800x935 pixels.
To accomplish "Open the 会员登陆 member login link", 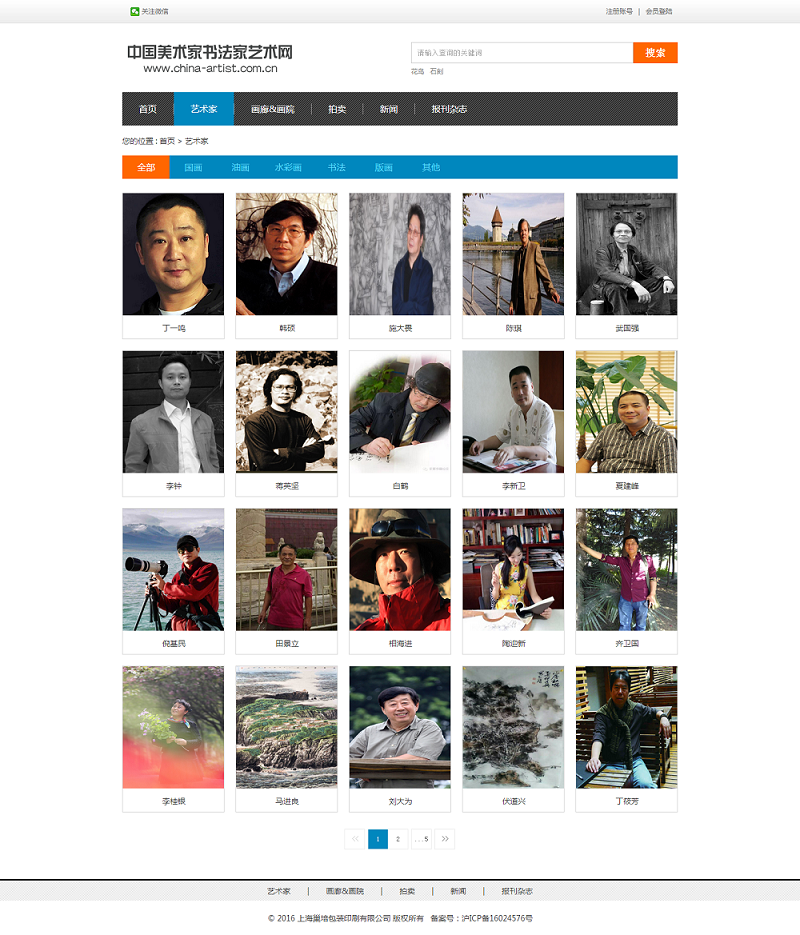I will (659, 11).
